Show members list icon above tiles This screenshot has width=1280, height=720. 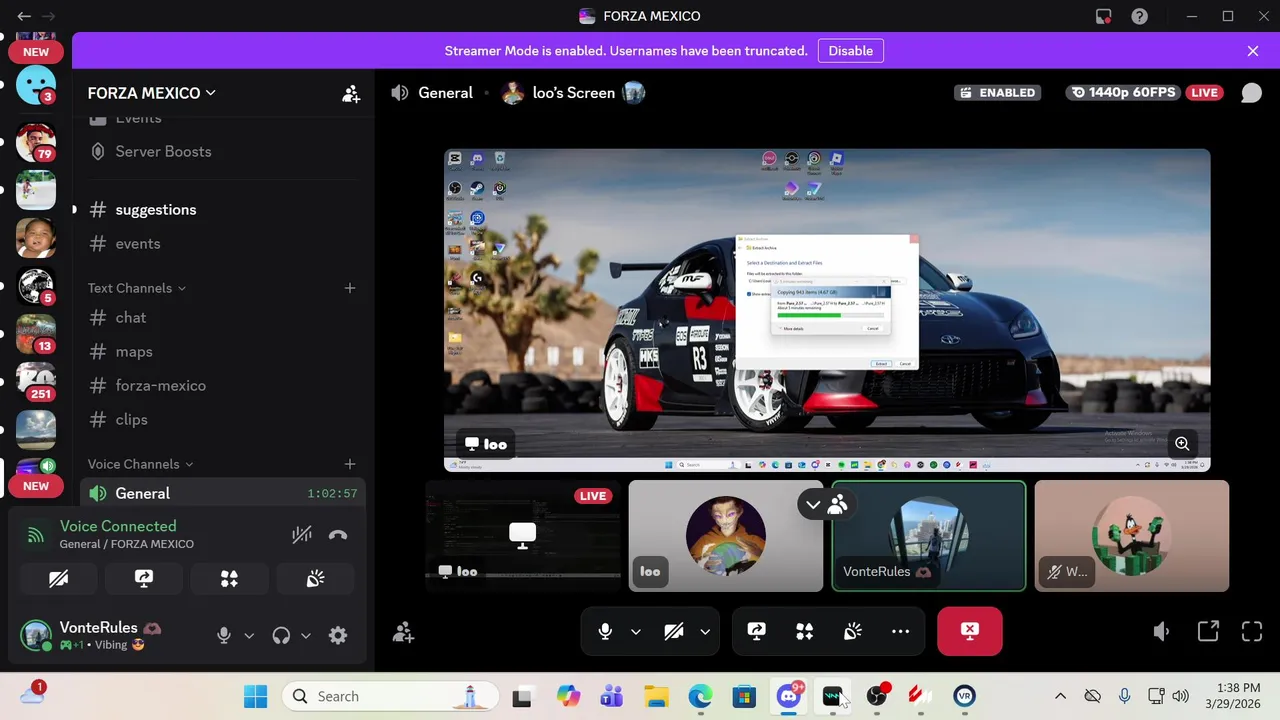coord(838,505)
